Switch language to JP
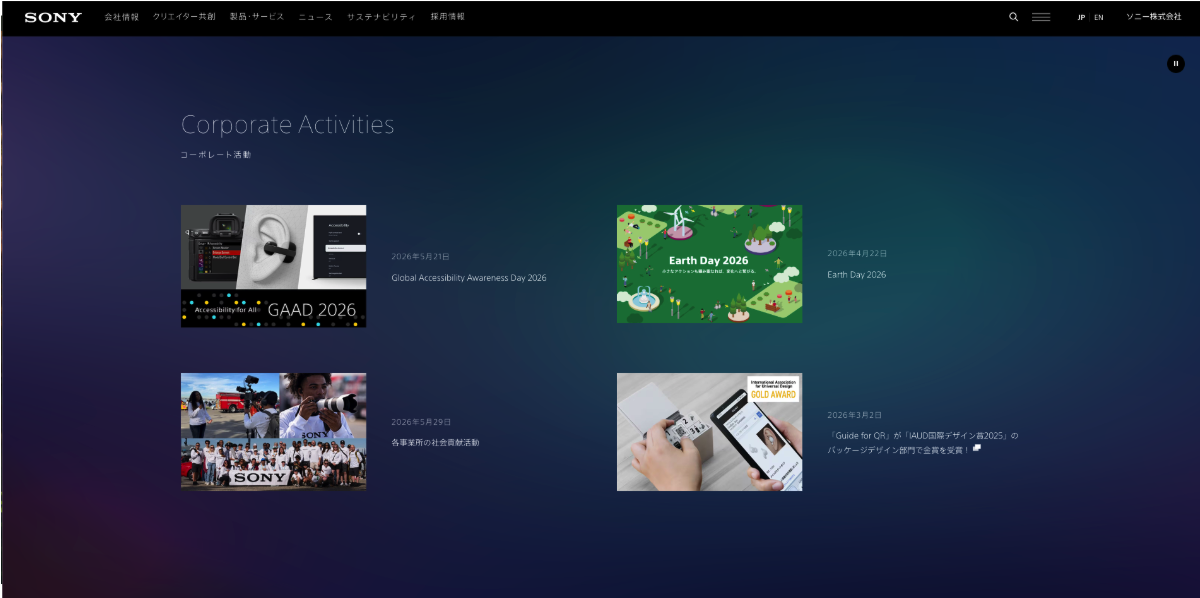Screen dimensions: 1200x598 (x=1081, y=17)
